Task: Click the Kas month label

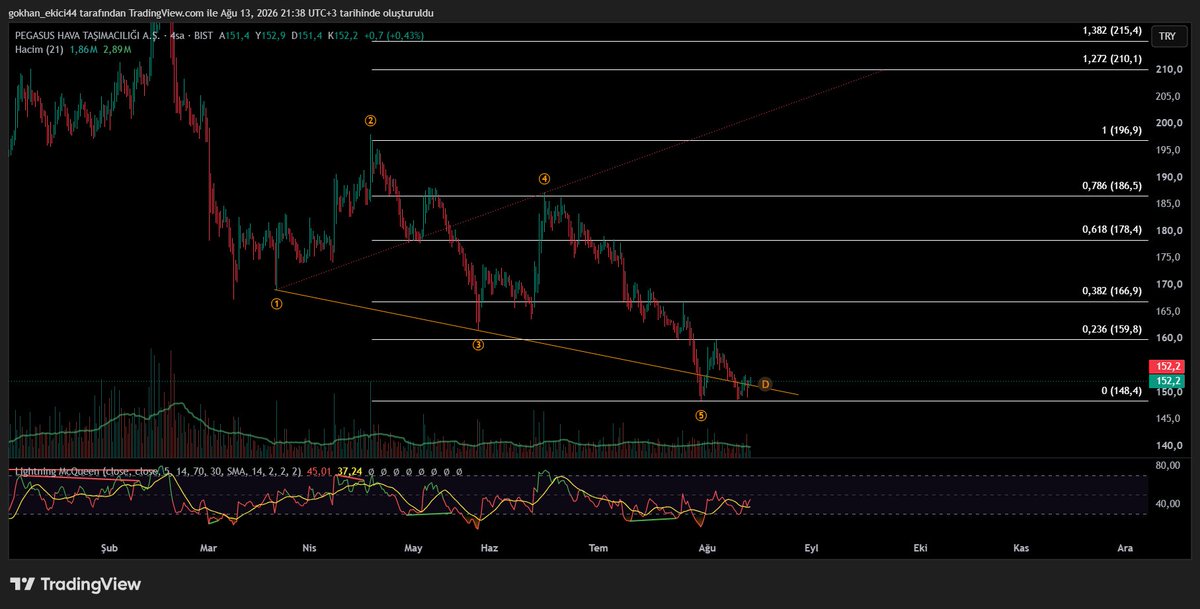Action: click(x=1021, y=548)
